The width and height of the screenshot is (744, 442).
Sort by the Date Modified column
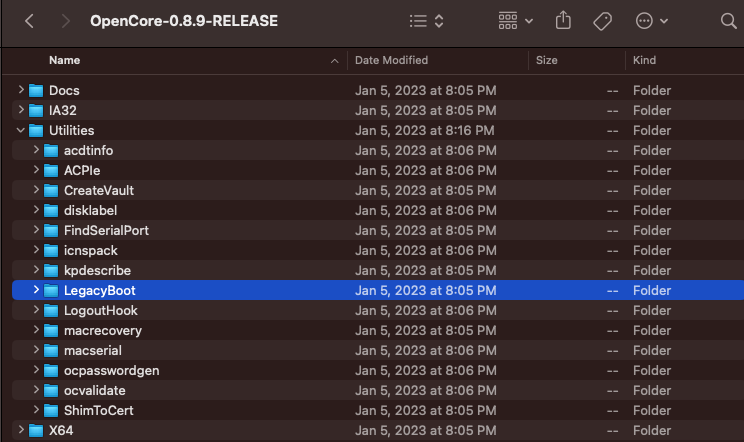click(391, 60)
